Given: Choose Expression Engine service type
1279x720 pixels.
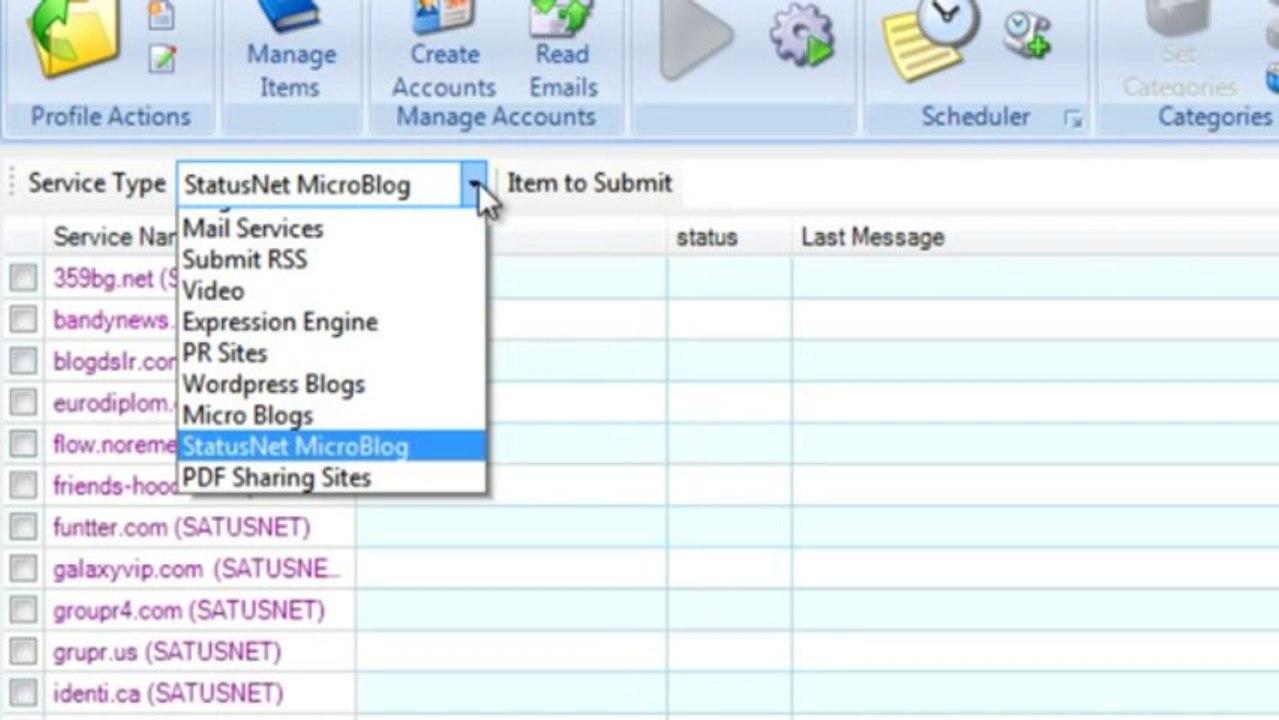Looking at the screenshot, I should (280, 322).
